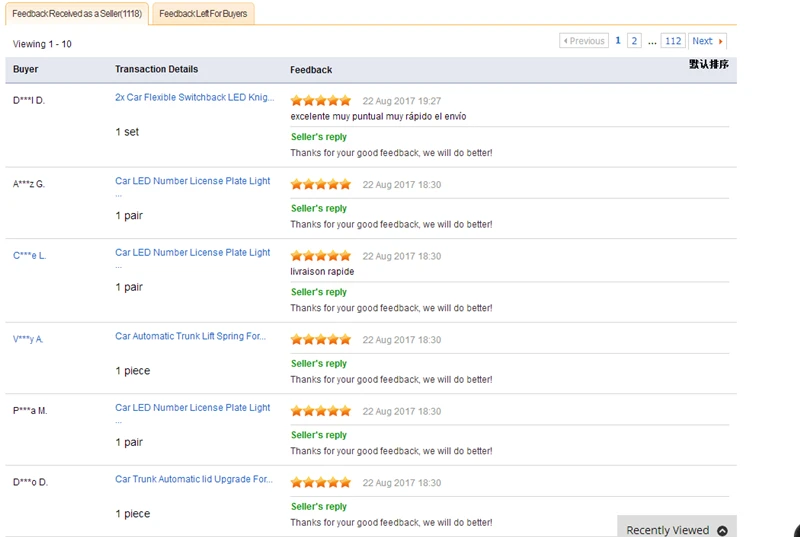Click '1 set' quantity text

pos(127,132)
